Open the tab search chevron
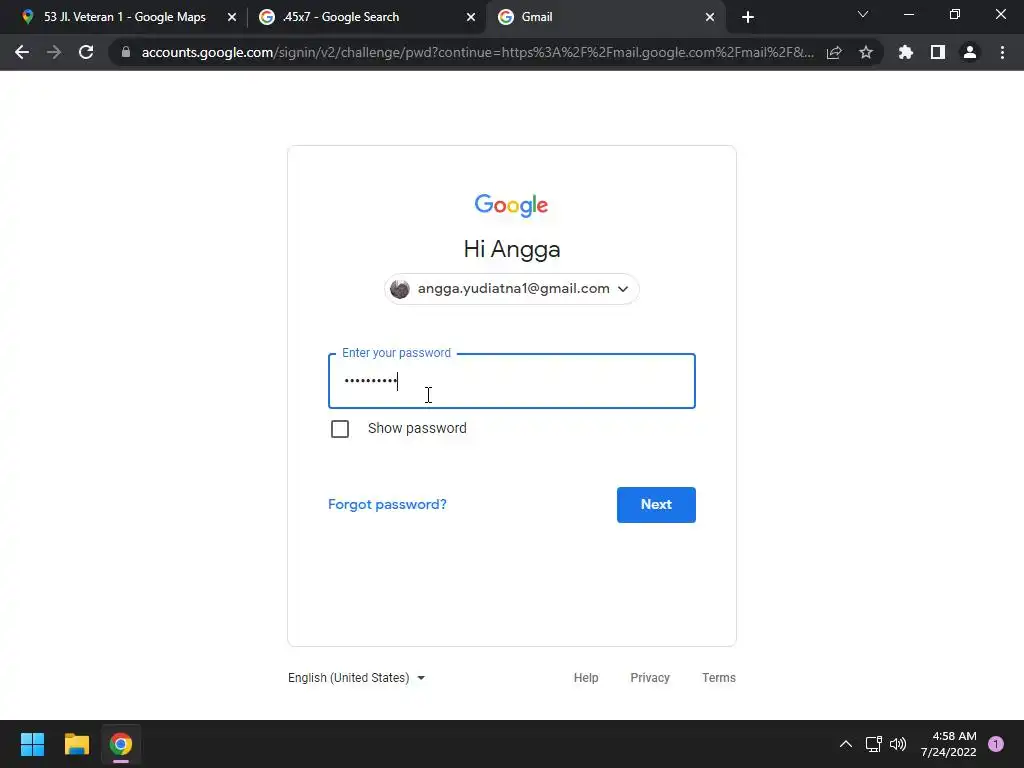This screenshot has width=1024, height=768. [863, 14]
